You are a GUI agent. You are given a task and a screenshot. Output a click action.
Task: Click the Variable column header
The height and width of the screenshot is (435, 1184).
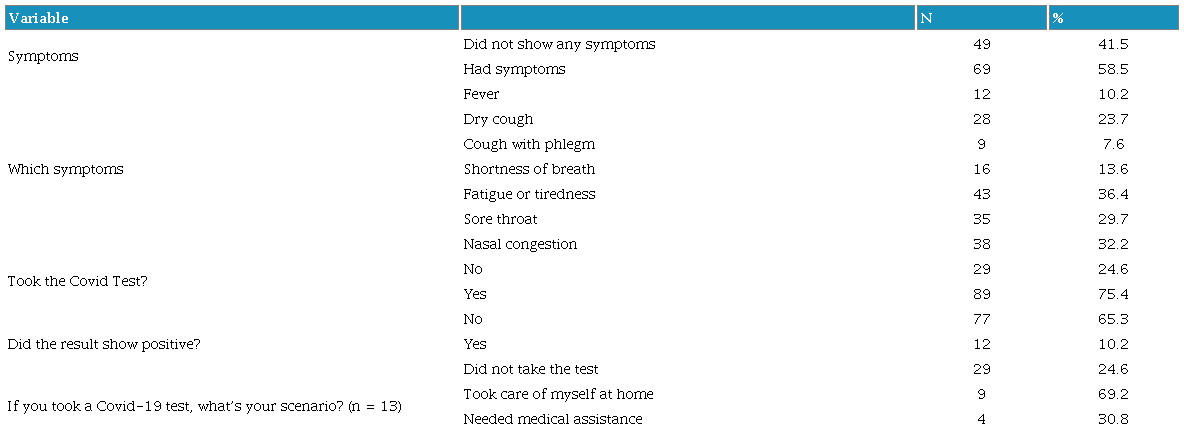tap(38, 18)
